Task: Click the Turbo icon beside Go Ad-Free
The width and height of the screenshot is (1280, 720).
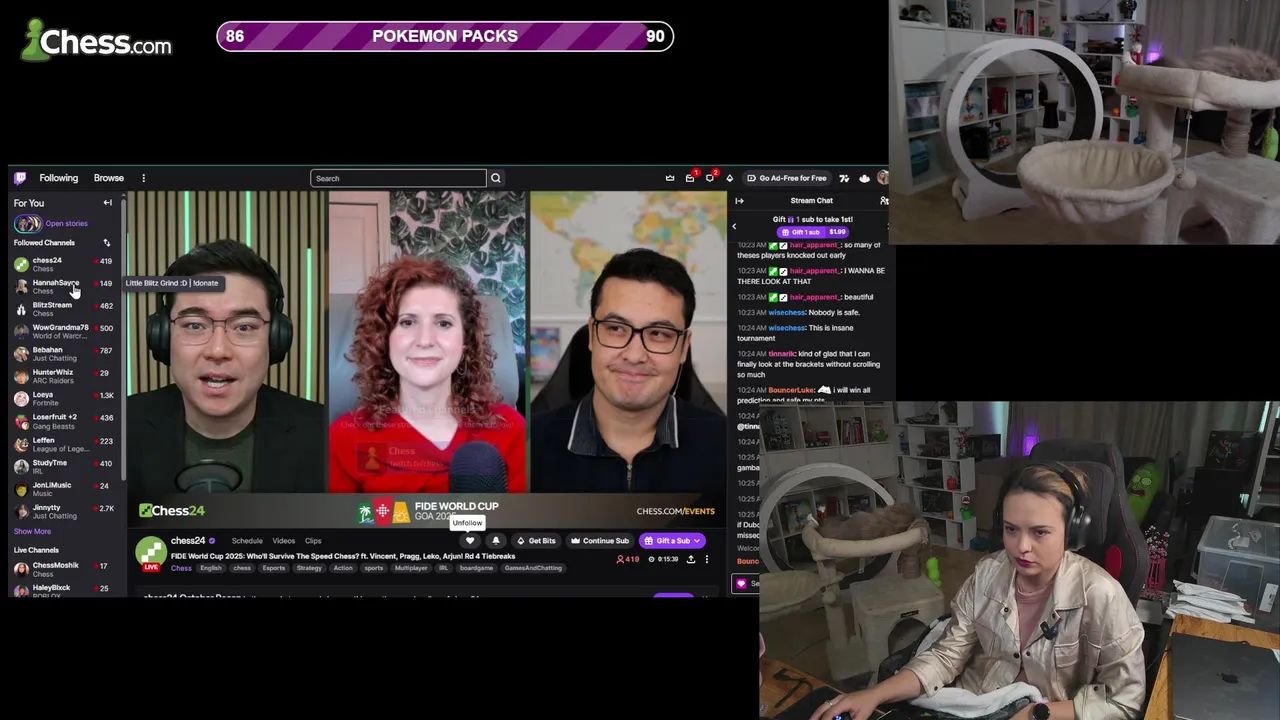Action: (x=844, y=178)
